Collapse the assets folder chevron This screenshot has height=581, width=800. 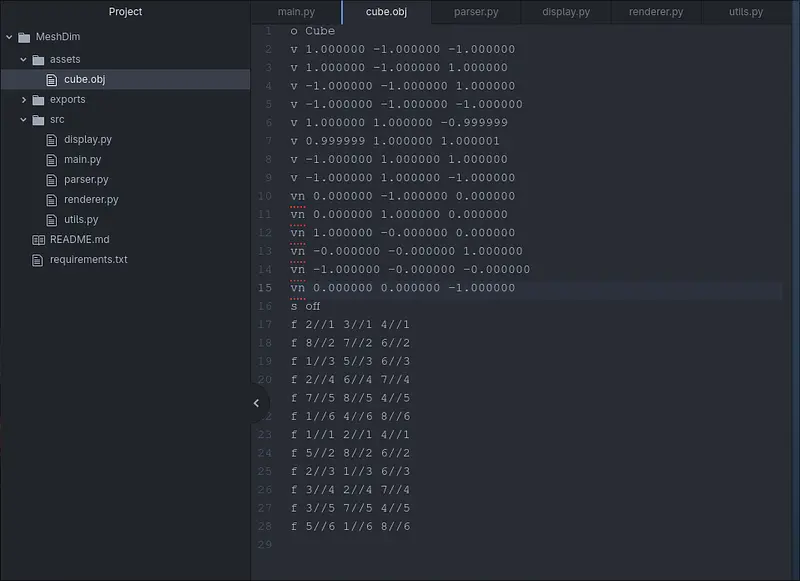pos(23,59)
